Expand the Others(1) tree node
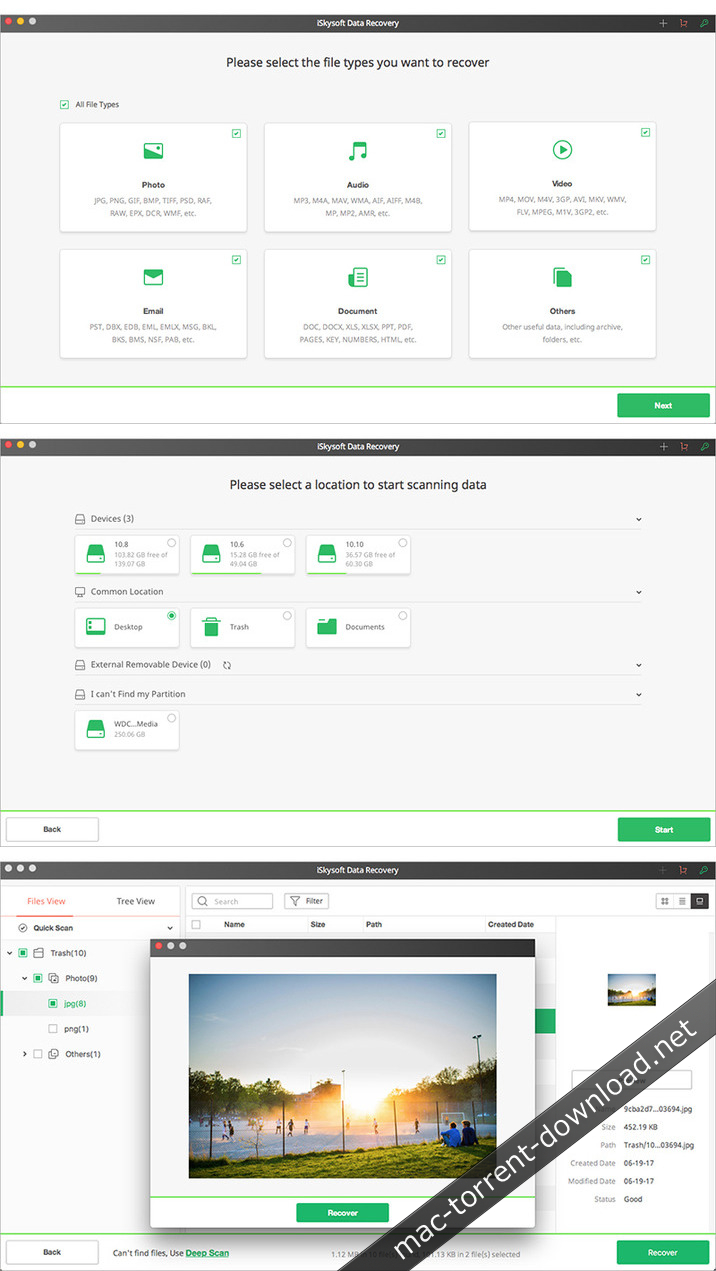 coord(25,1054)
